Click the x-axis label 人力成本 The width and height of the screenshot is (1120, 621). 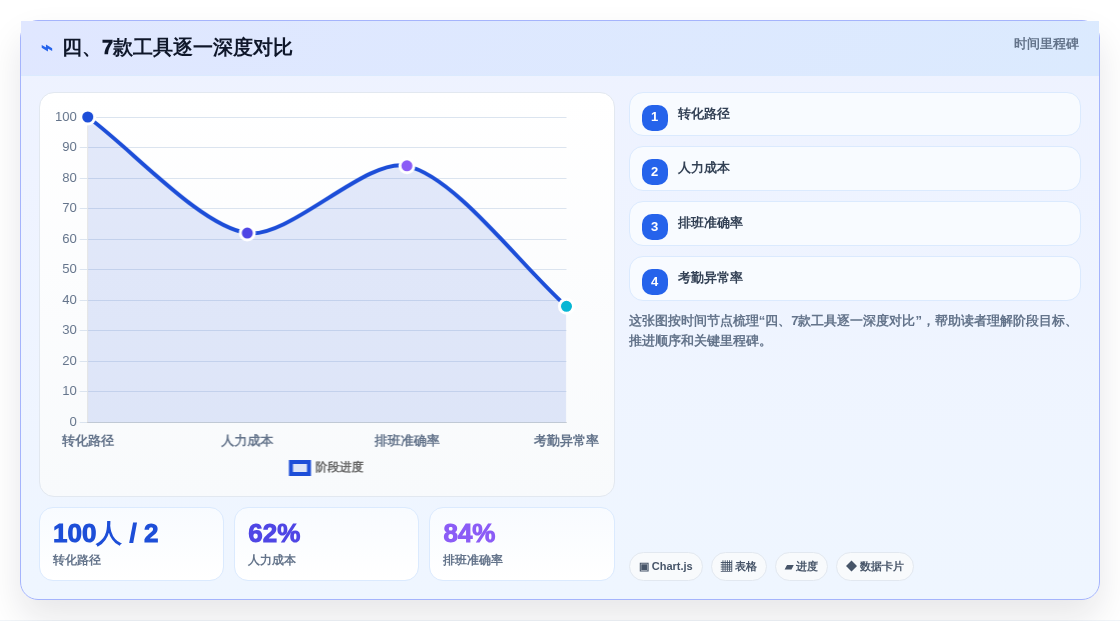[x=247, y=441]
